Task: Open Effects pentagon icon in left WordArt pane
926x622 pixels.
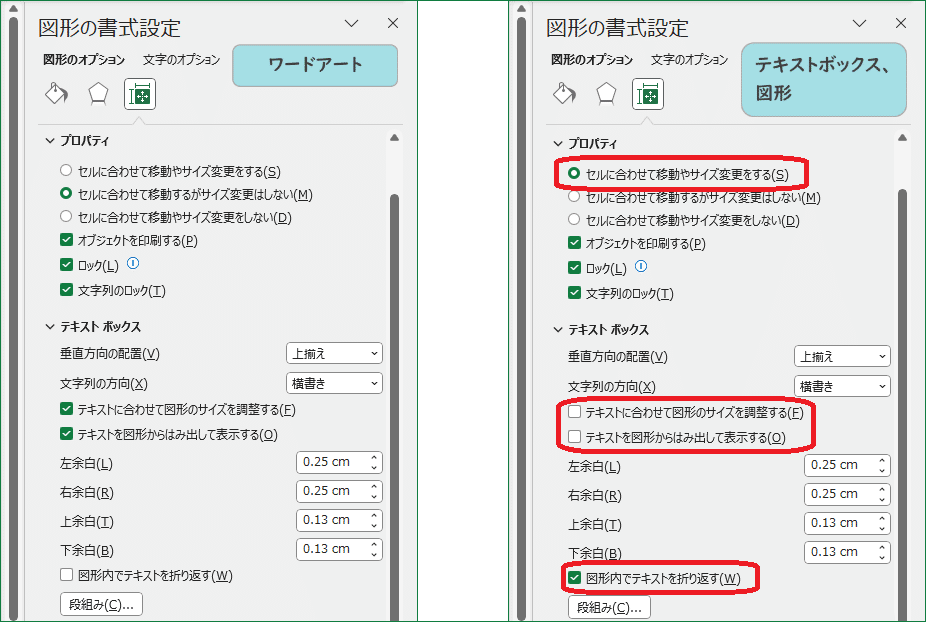Action: pos(98,93)
